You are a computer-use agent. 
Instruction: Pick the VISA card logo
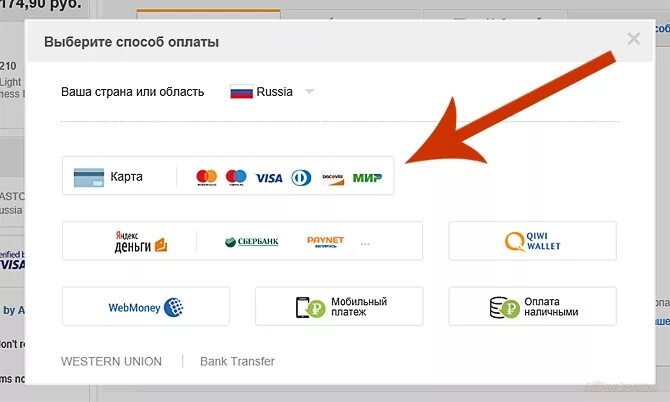pyautogui.click(x=269, y=178)
